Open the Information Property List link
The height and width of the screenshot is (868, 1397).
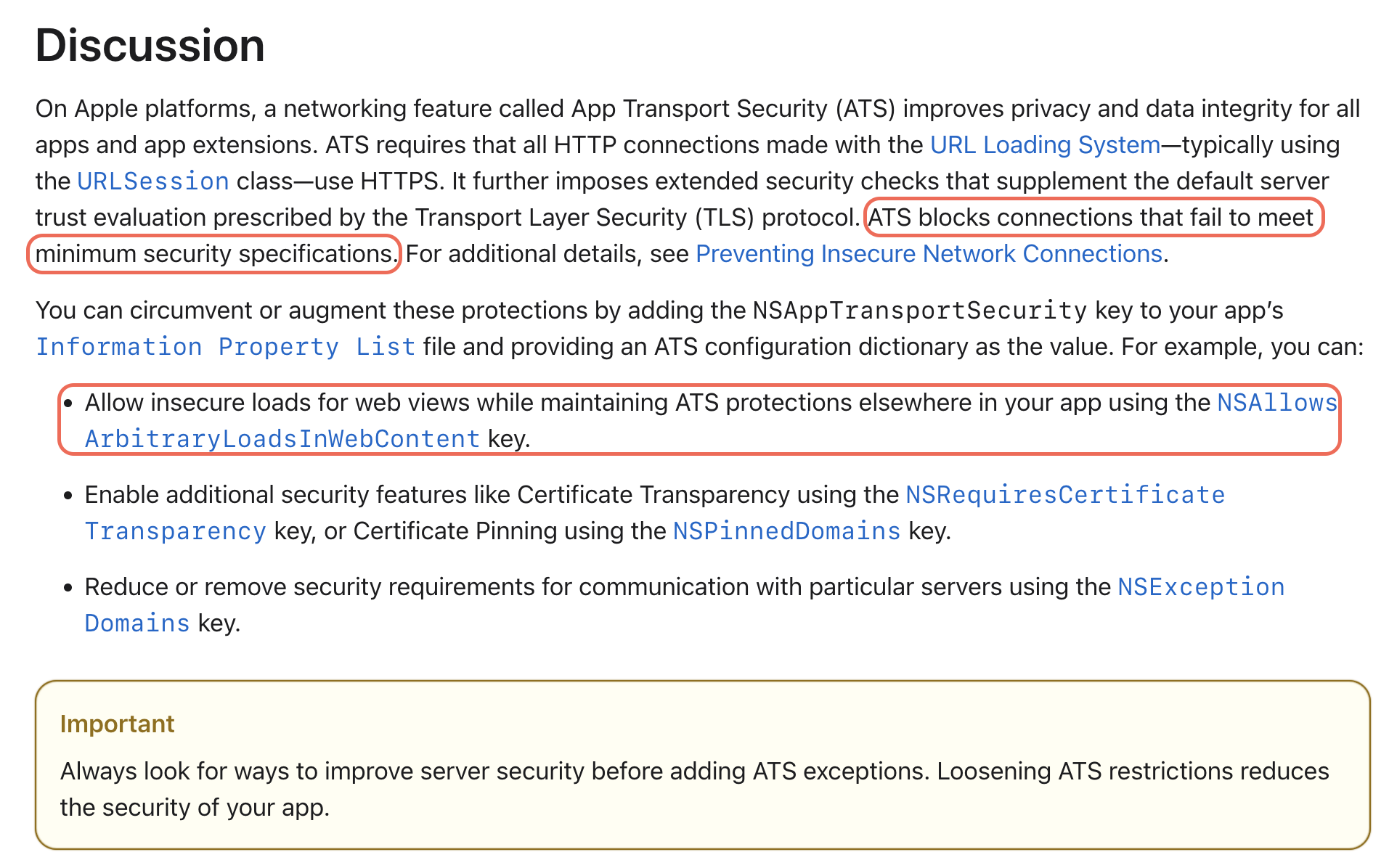(225, 347)
